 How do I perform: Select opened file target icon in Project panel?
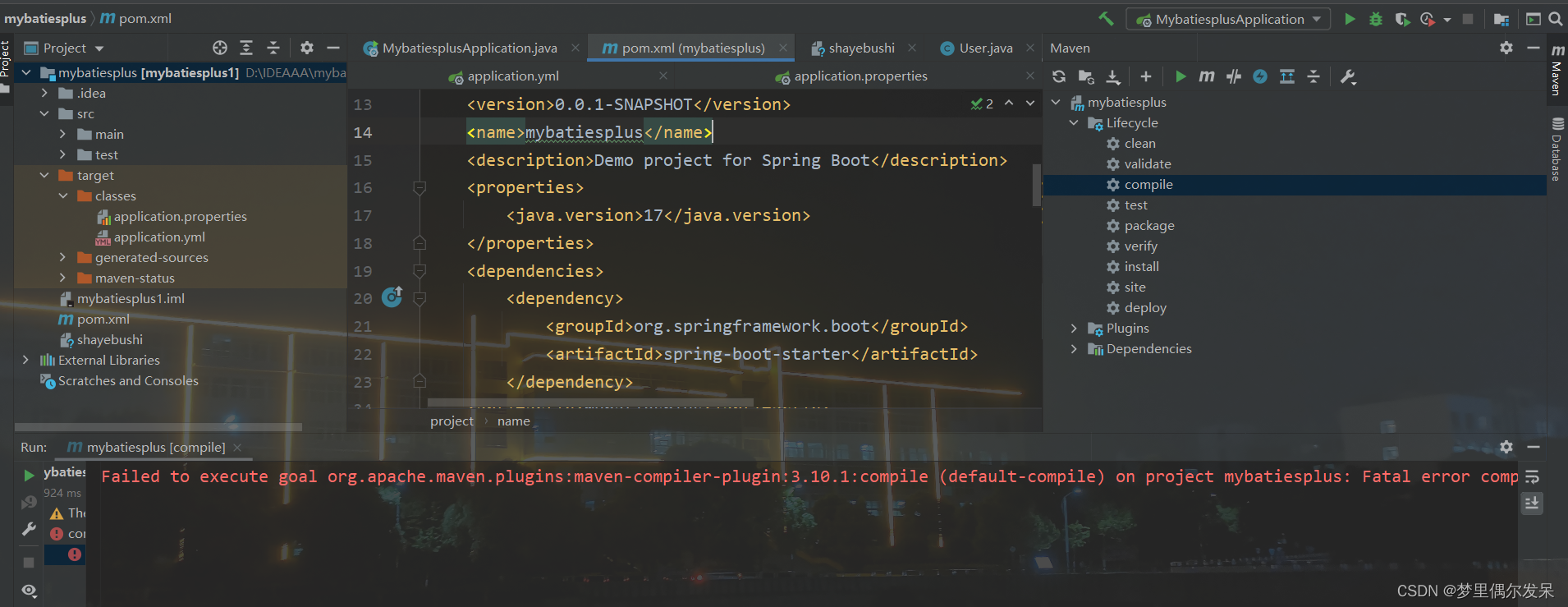tap(219, 48)
